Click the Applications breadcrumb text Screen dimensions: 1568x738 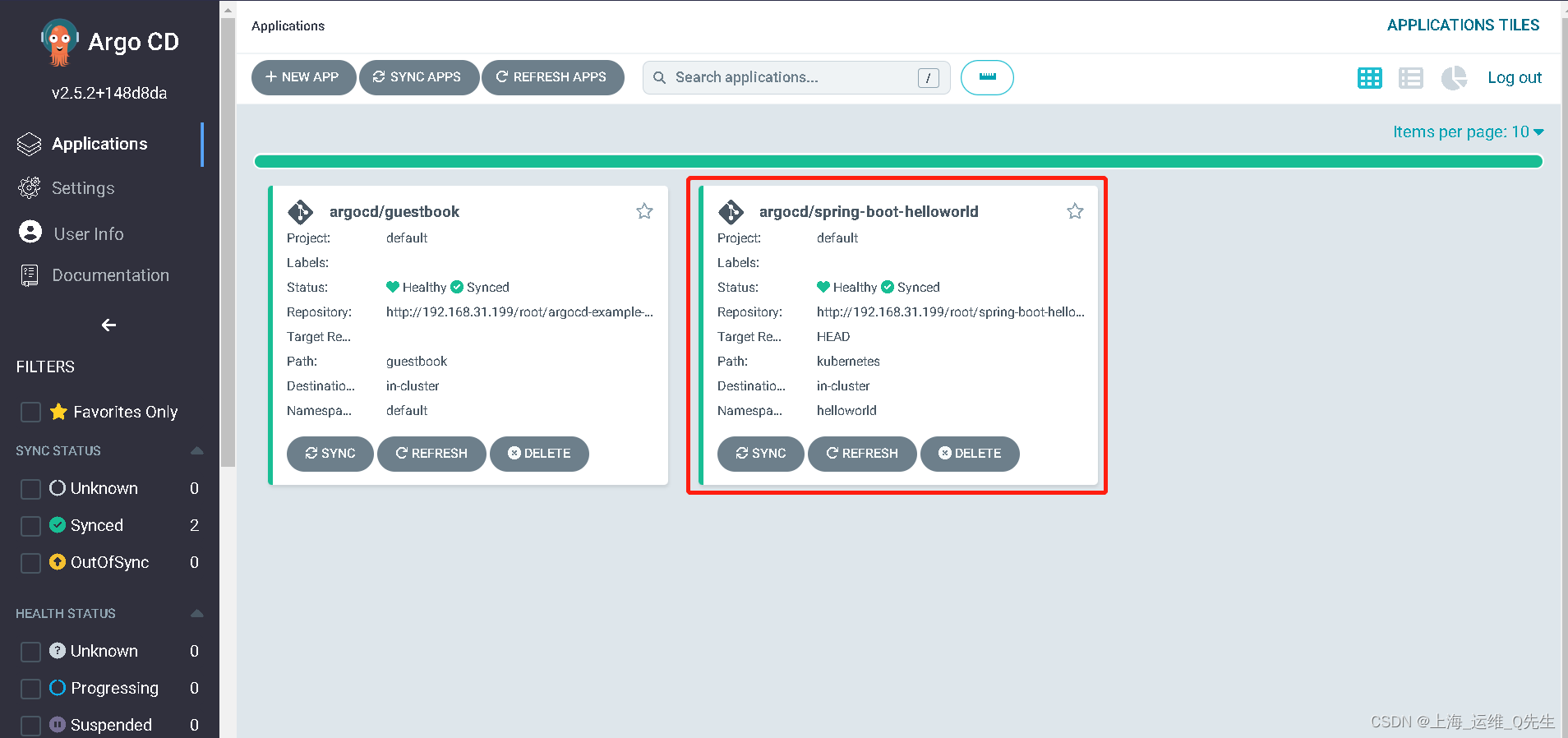click(288, 26)
